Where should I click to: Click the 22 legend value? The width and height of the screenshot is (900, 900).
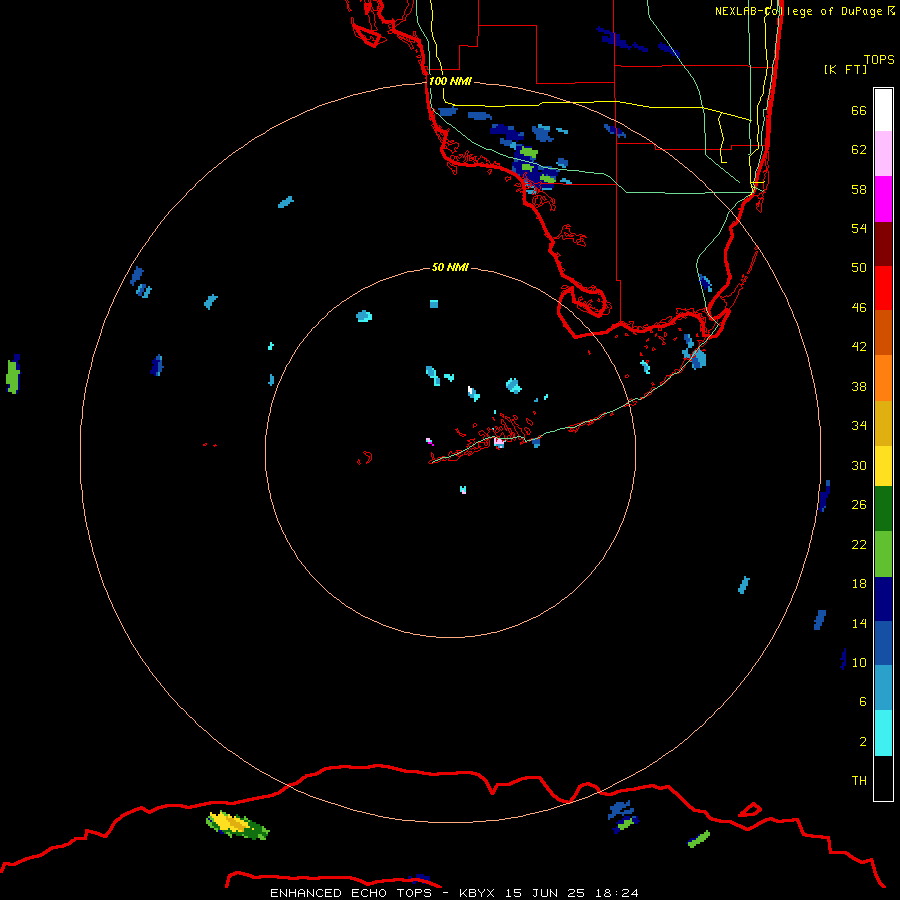[x=859, y=545]
